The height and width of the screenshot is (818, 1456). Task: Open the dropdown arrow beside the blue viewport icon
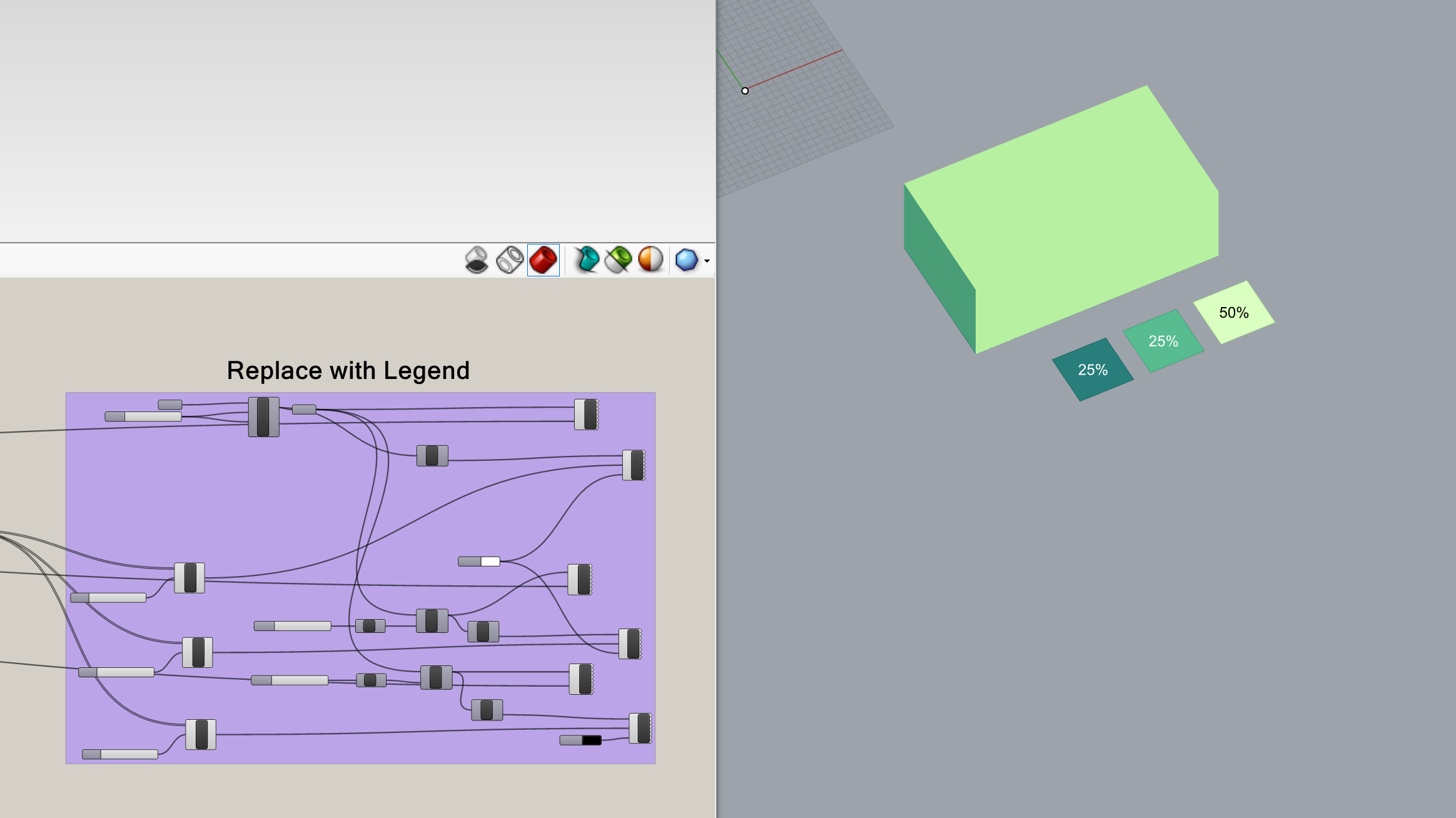705,263
